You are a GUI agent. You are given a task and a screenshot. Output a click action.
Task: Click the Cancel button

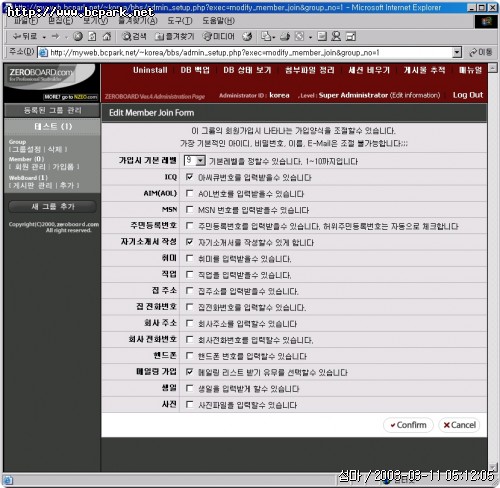[459, 425]
